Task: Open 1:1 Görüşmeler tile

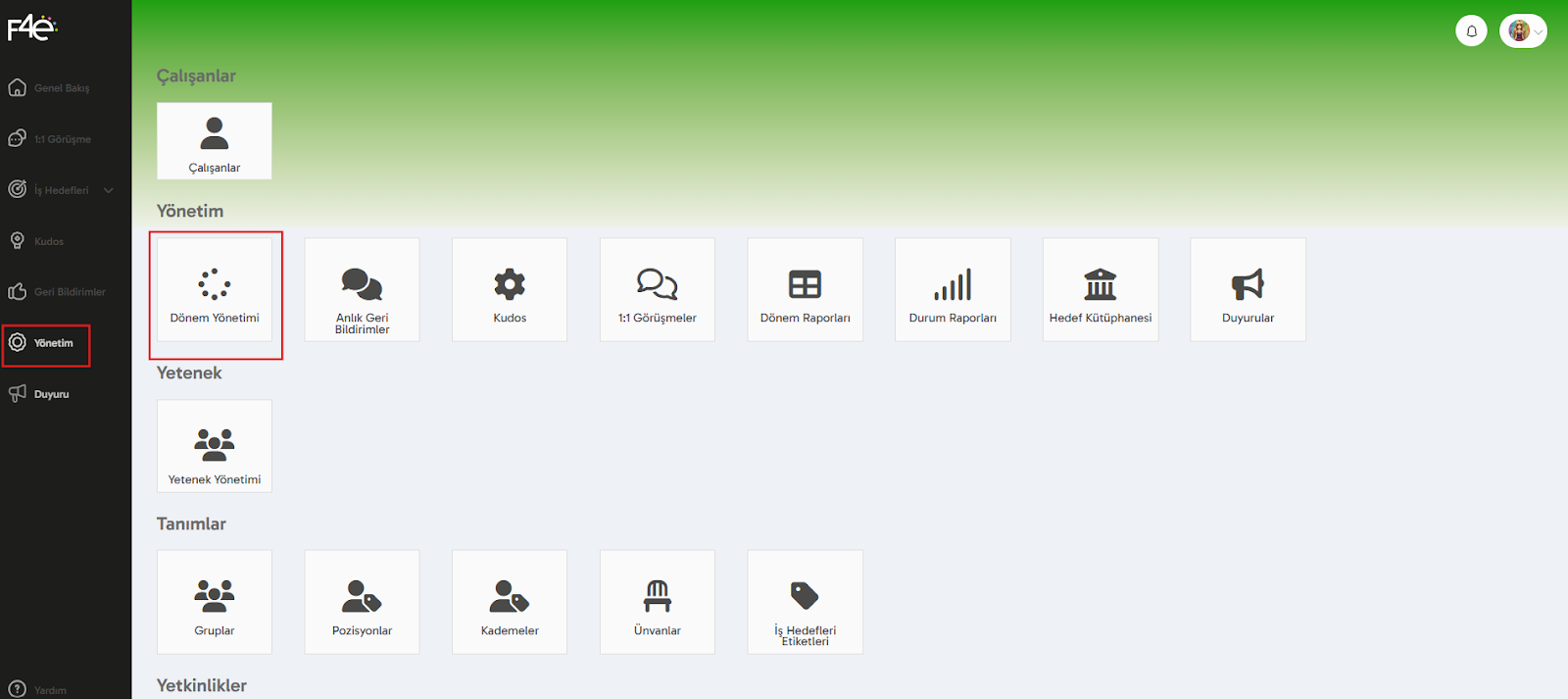Action: click(657, 290)
